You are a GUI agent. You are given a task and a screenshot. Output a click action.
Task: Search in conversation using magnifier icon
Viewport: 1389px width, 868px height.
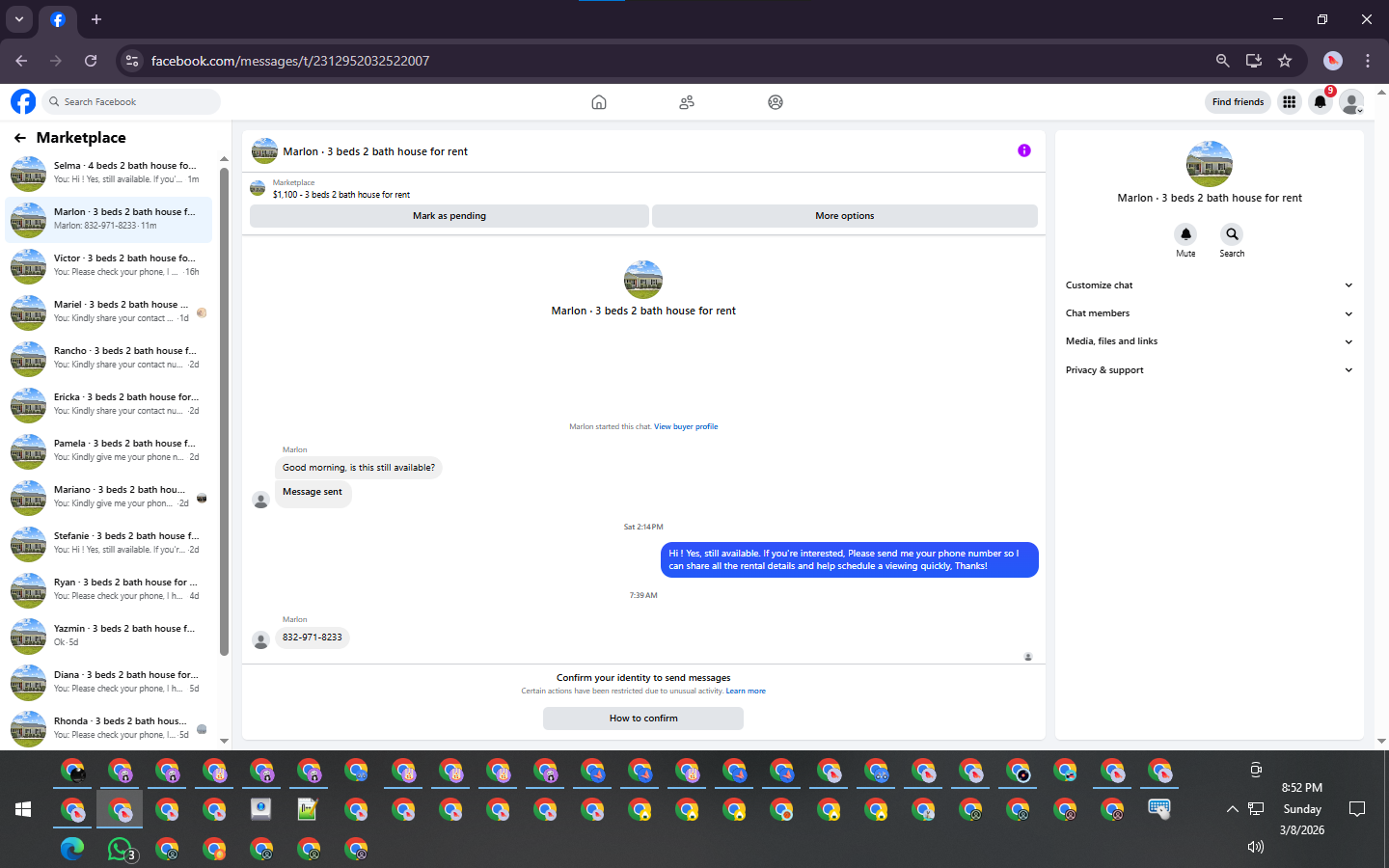pos(1232,234)
